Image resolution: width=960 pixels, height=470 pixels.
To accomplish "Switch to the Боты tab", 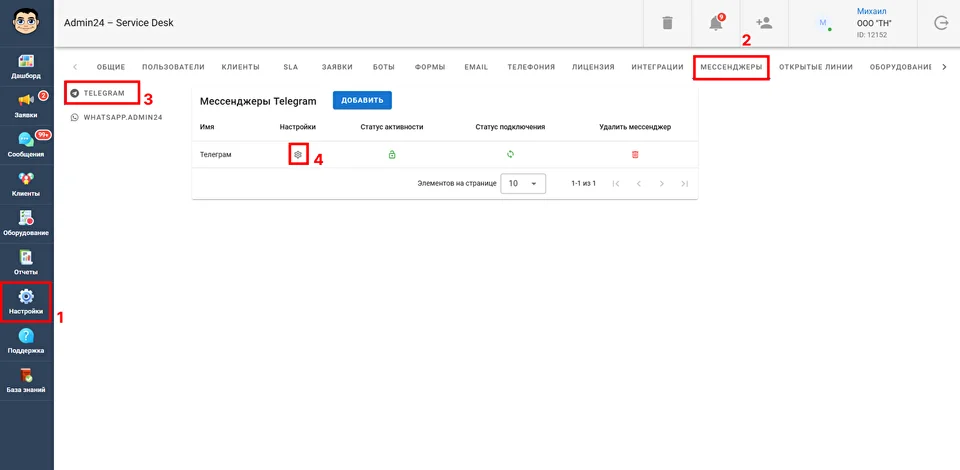I will (384, 67).
